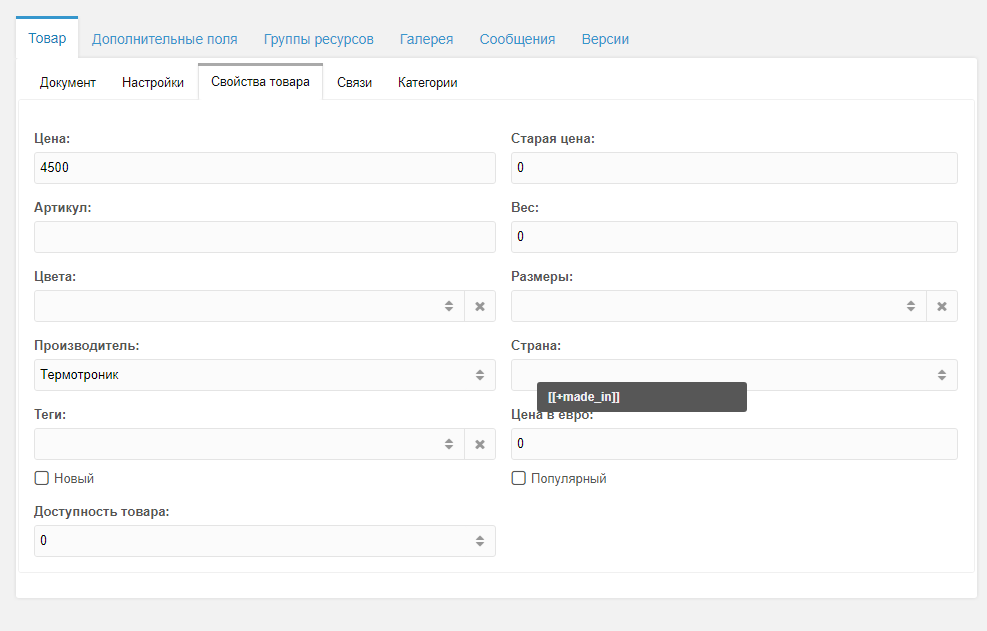Focus the Цена input field
Screen dimensions: 987x631
coord(264,168)
